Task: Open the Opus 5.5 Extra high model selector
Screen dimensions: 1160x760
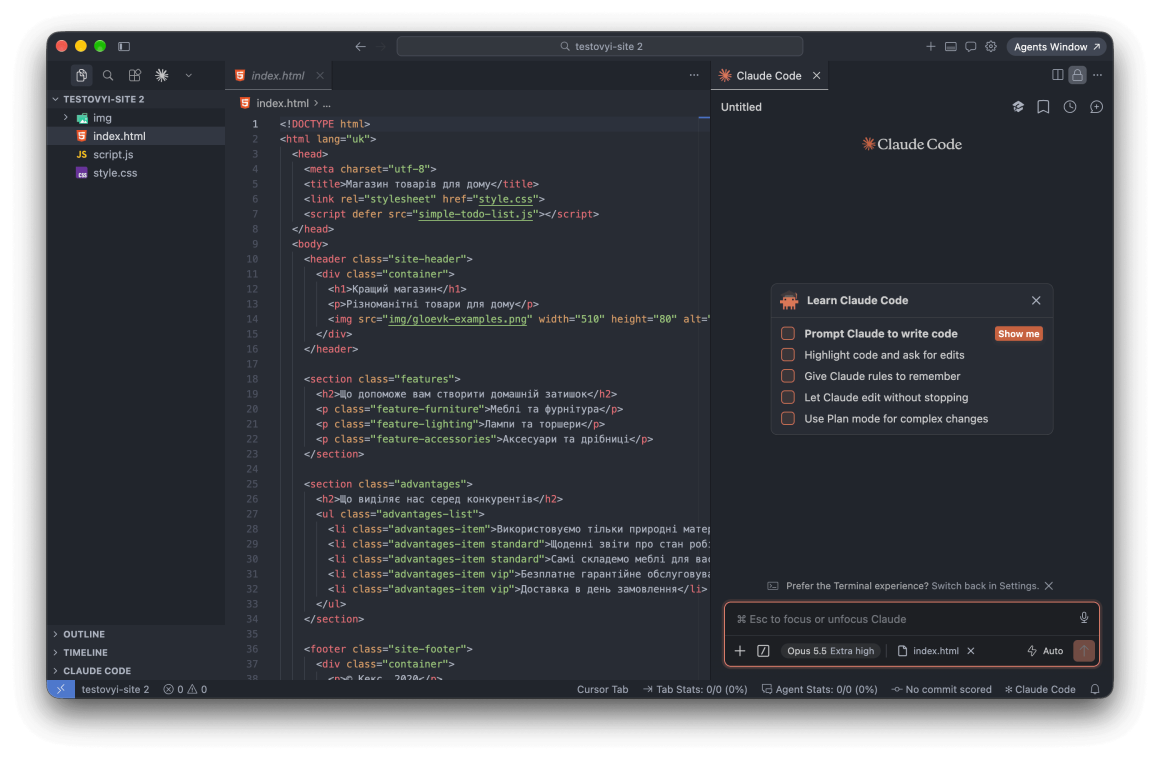Action: coord(830,651)
